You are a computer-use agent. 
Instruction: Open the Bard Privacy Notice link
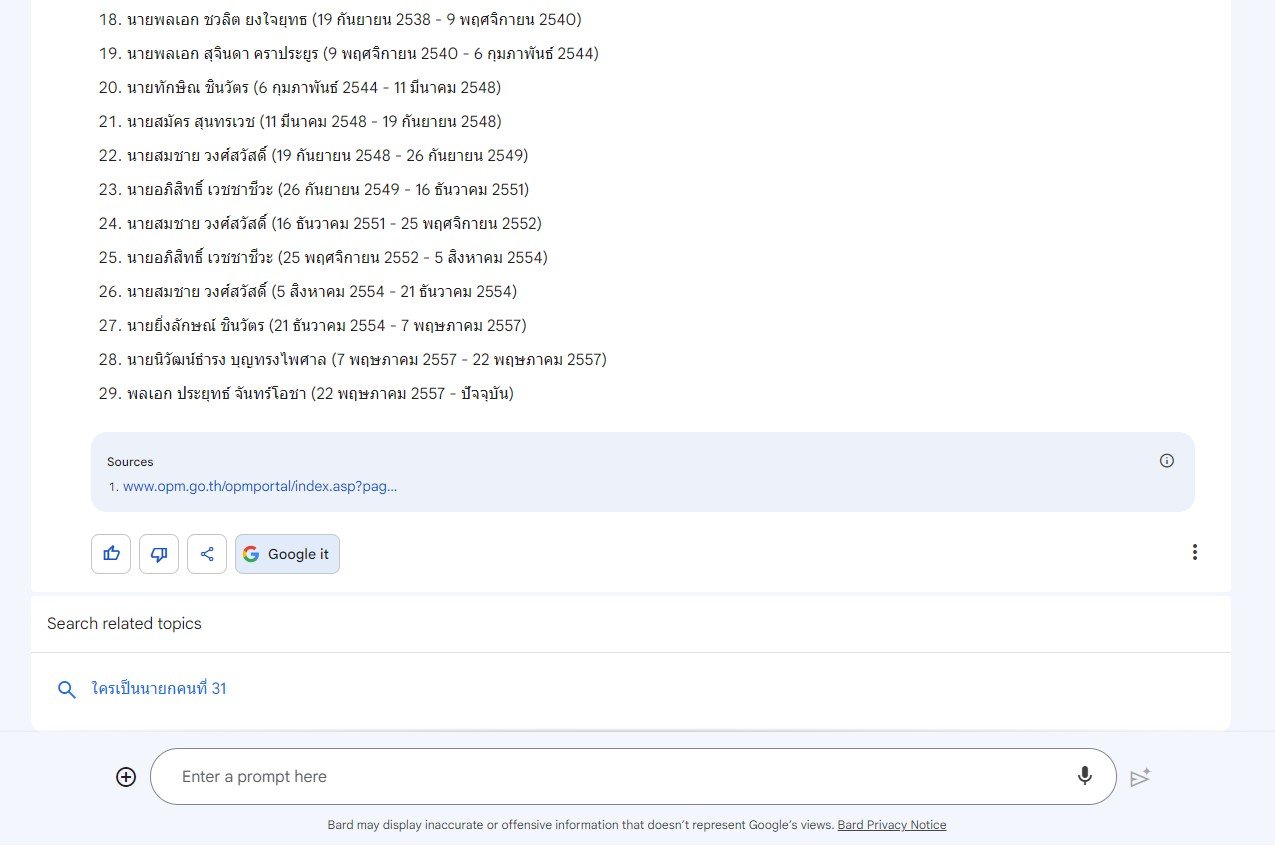[x=891, y=825]
